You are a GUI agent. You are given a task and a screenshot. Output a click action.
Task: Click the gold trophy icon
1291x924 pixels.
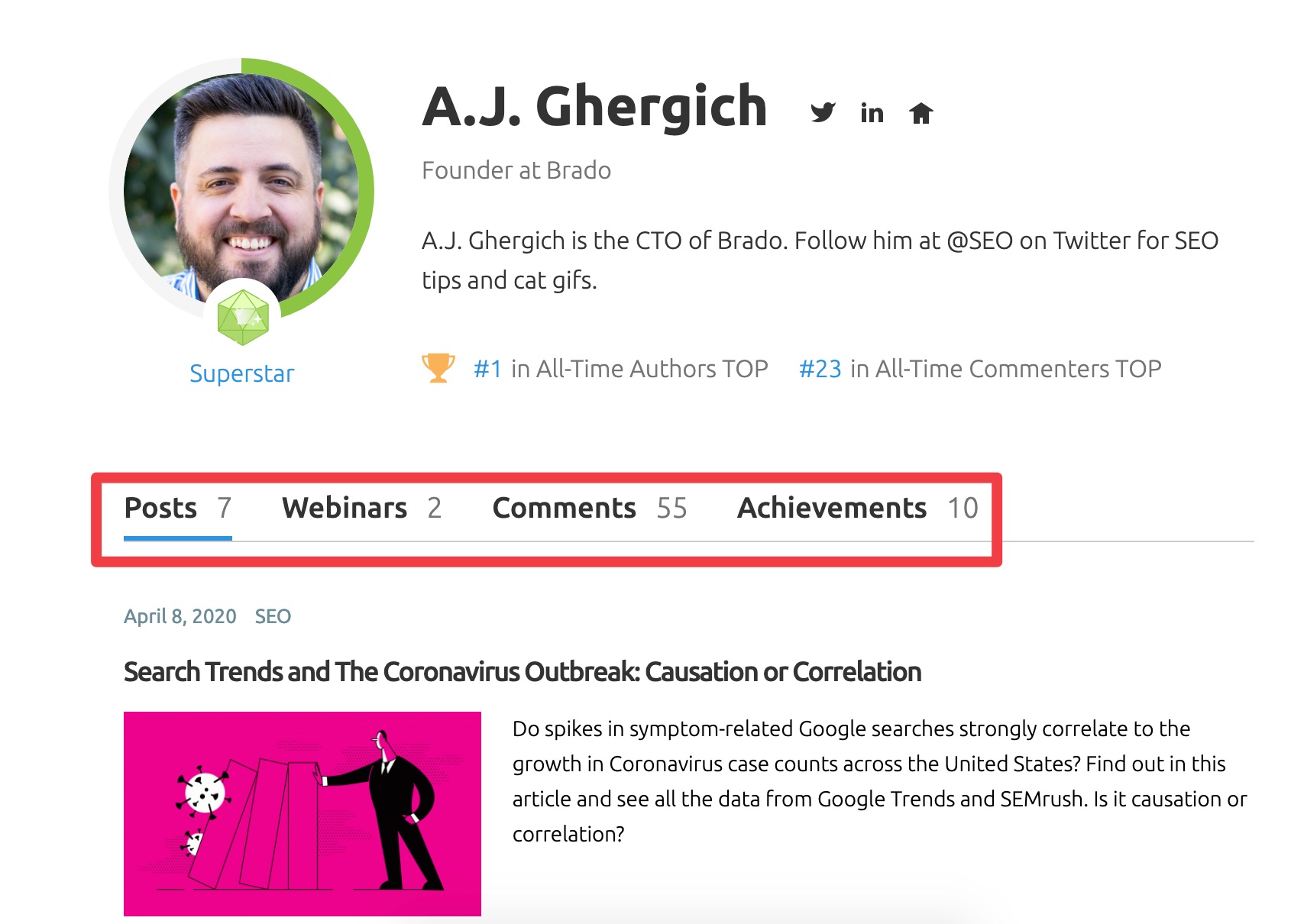click(x=438, y=368)
